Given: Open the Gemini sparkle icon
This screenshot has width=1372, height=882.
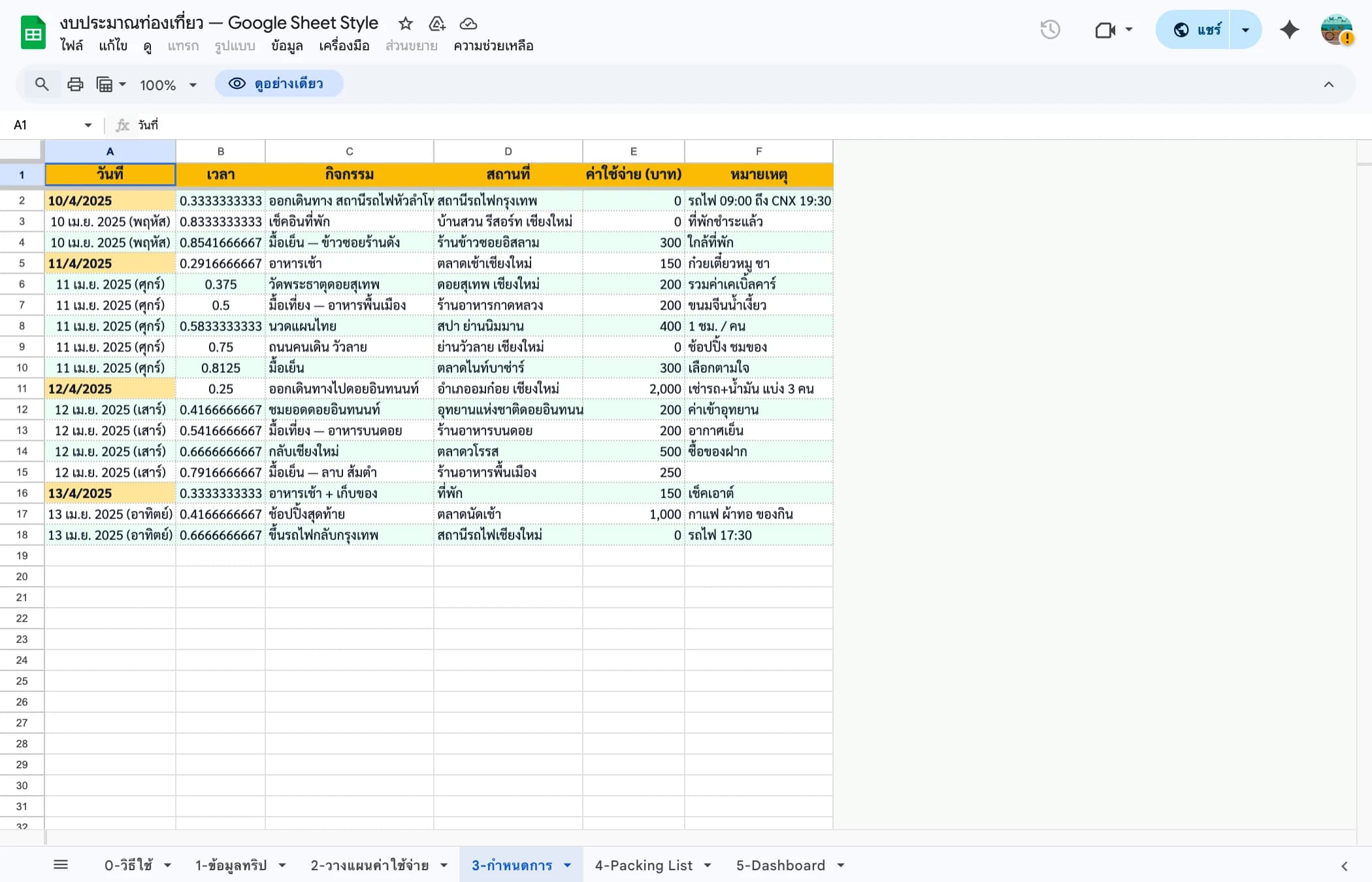Looking at the screenshot, I should tap(1289, 29).
